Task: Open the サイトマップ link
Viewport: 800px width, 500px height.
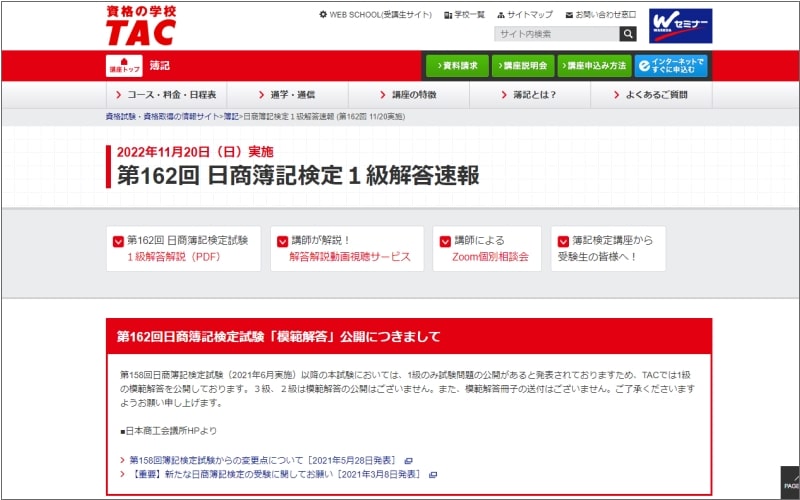Action: coord(530,15)
